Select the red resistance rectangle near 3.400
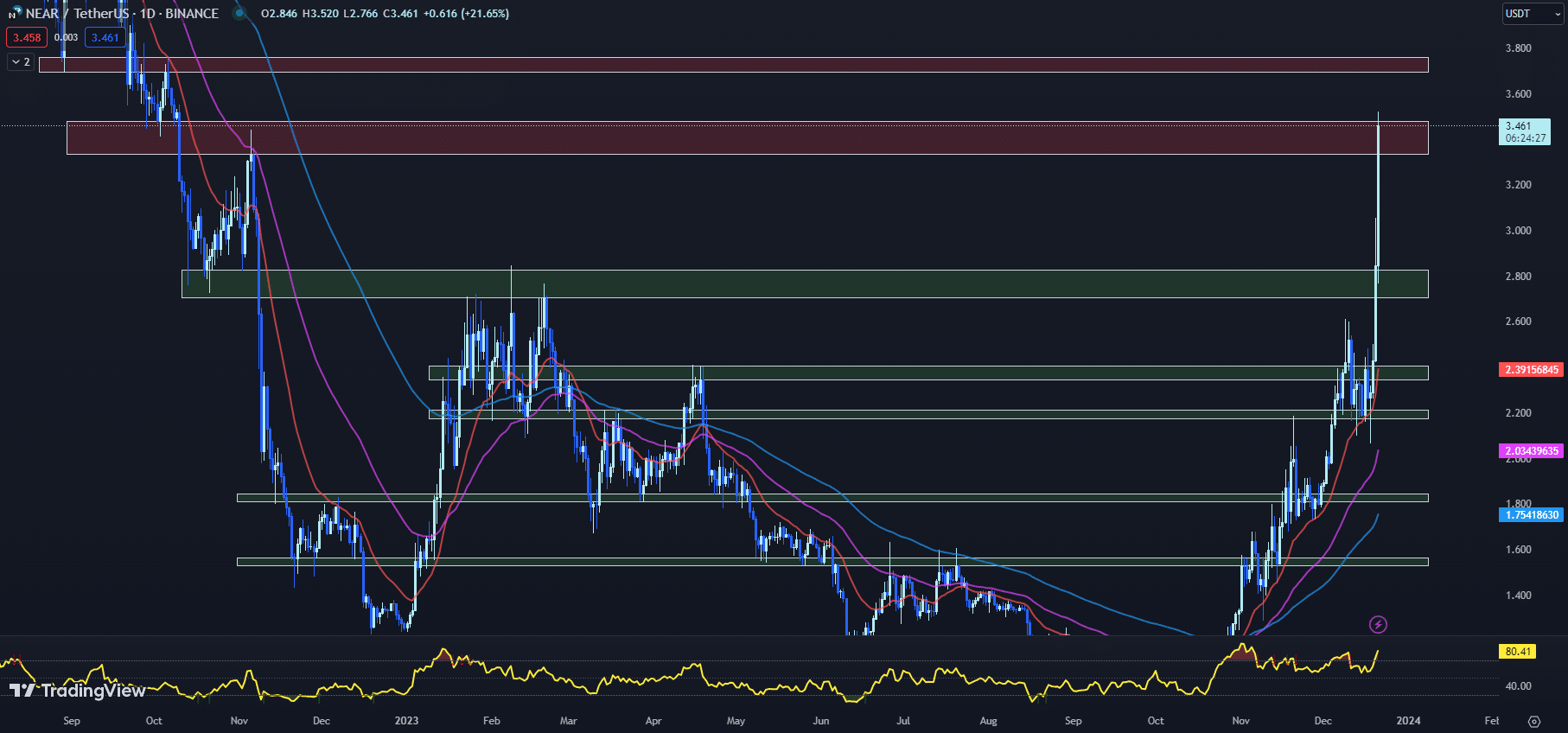 click(x=748, y=138)
